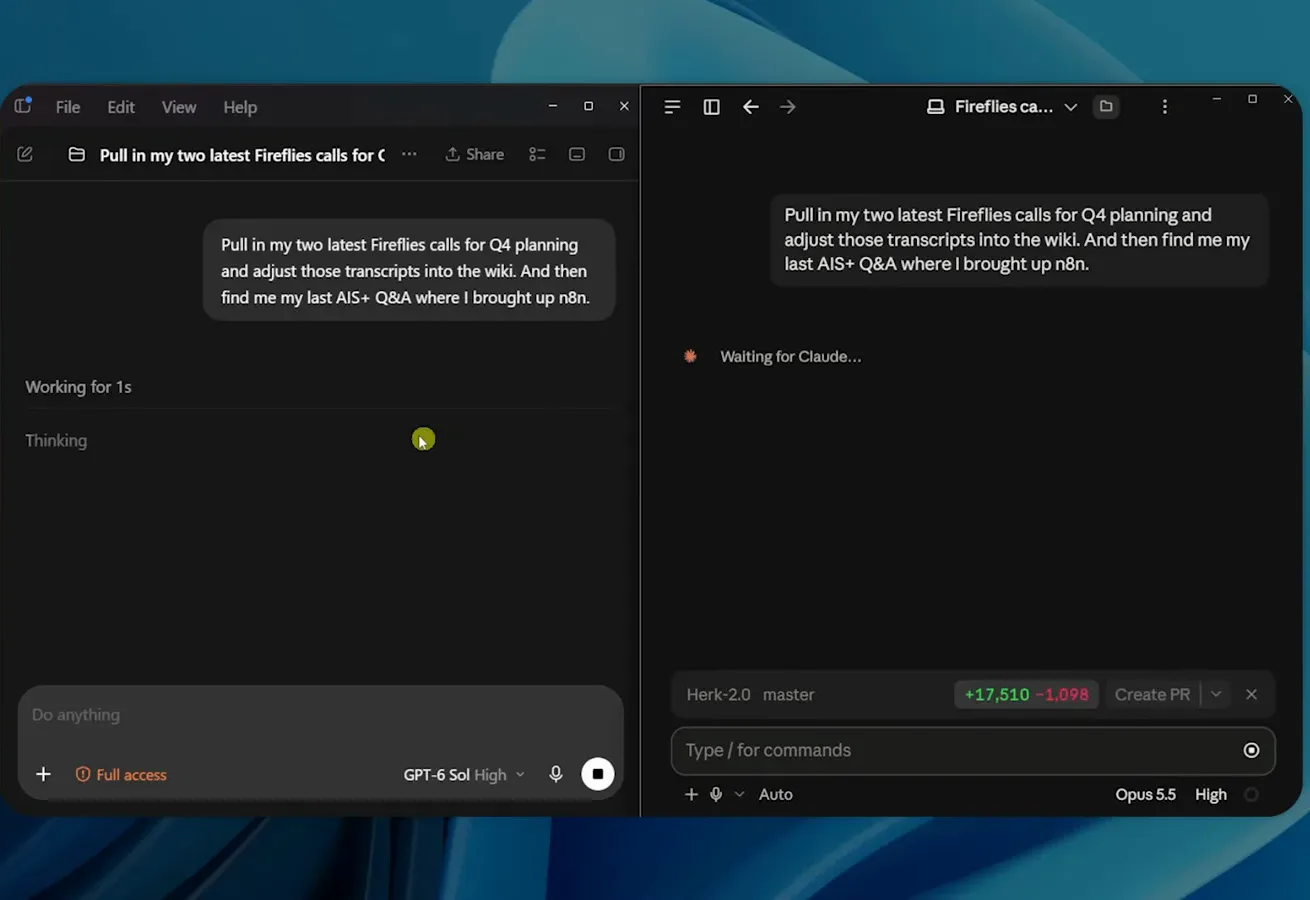Toggle the right side panel icon in left window

coord(617,154)
